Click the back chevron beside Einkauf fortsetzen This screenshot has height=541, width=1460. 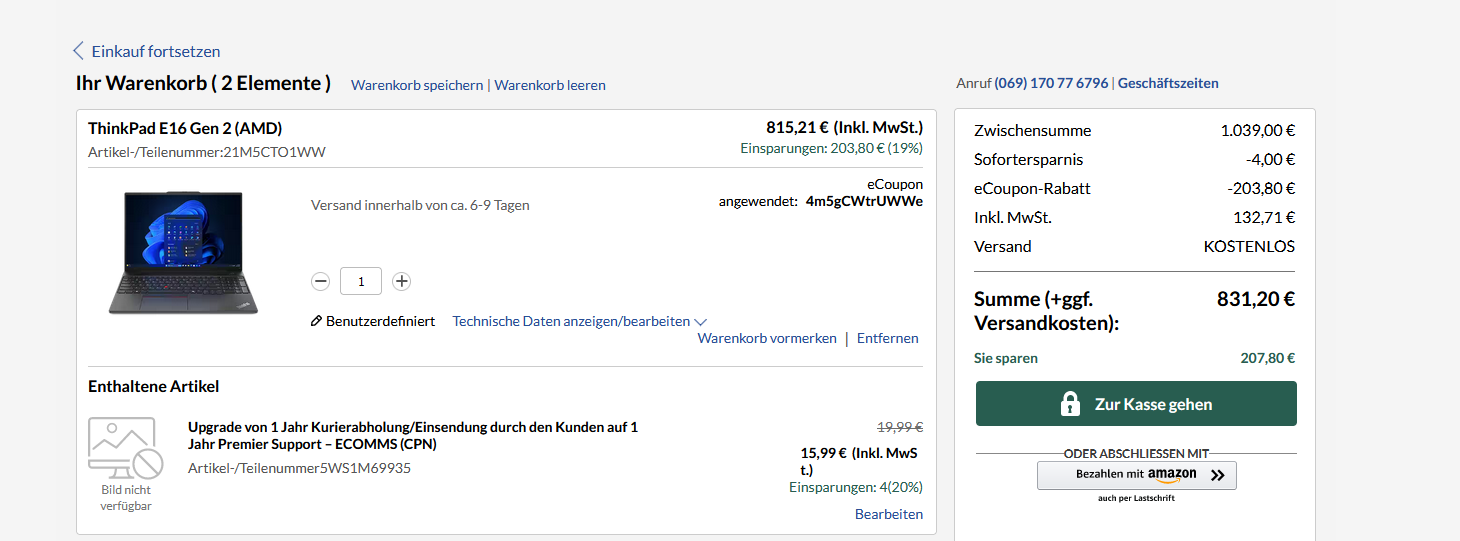tap(78, 51)
